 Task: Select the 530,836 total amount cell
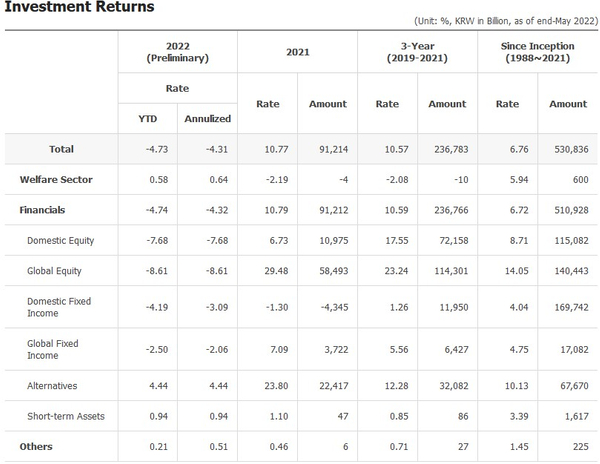coord(568,149)
